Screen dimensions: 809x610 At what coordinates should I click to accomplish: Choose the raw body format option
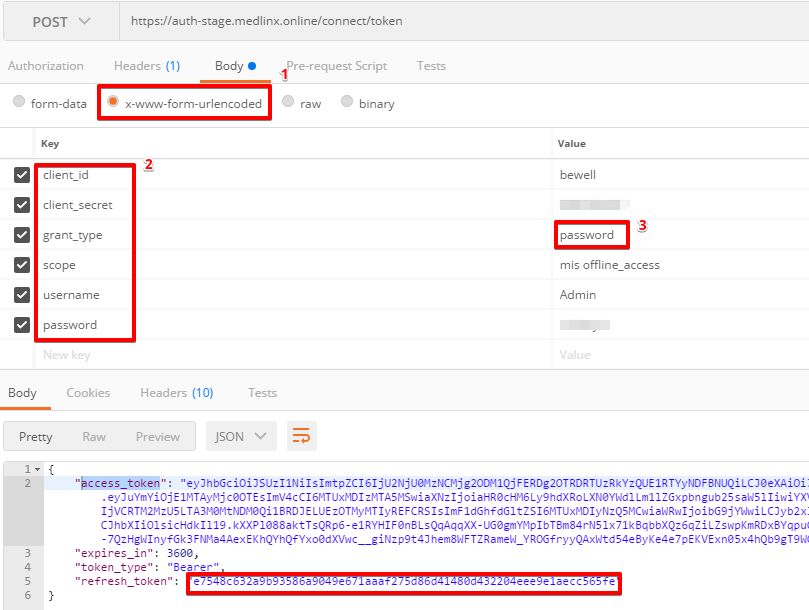click(288, 102)
